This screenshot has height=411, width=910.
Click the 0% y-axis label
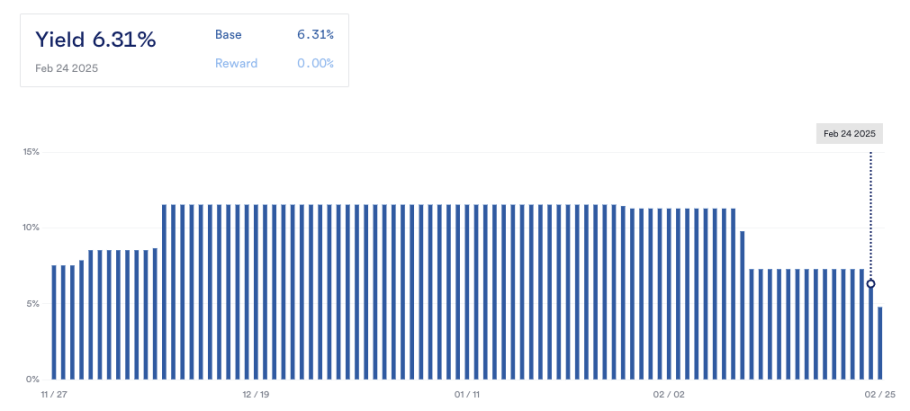pos(33,380)
